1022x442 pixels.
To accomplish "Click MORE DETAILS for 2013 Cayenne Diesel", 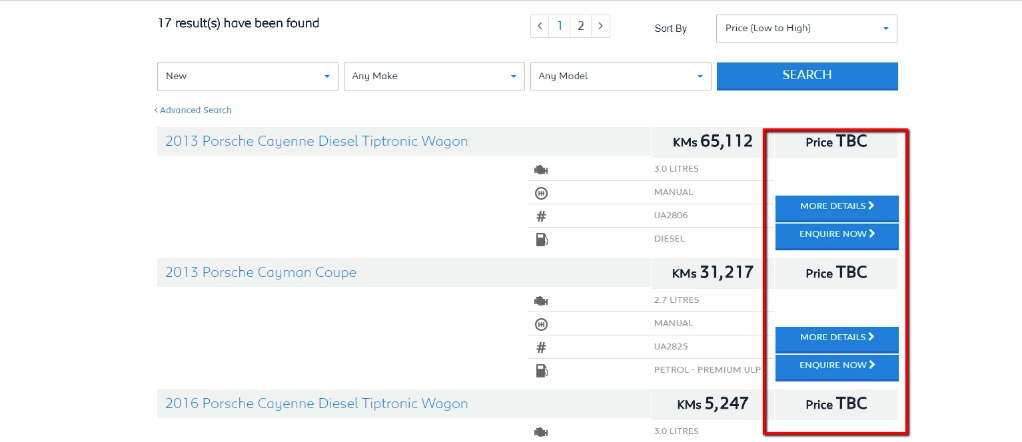I will [x=837, y=209].
